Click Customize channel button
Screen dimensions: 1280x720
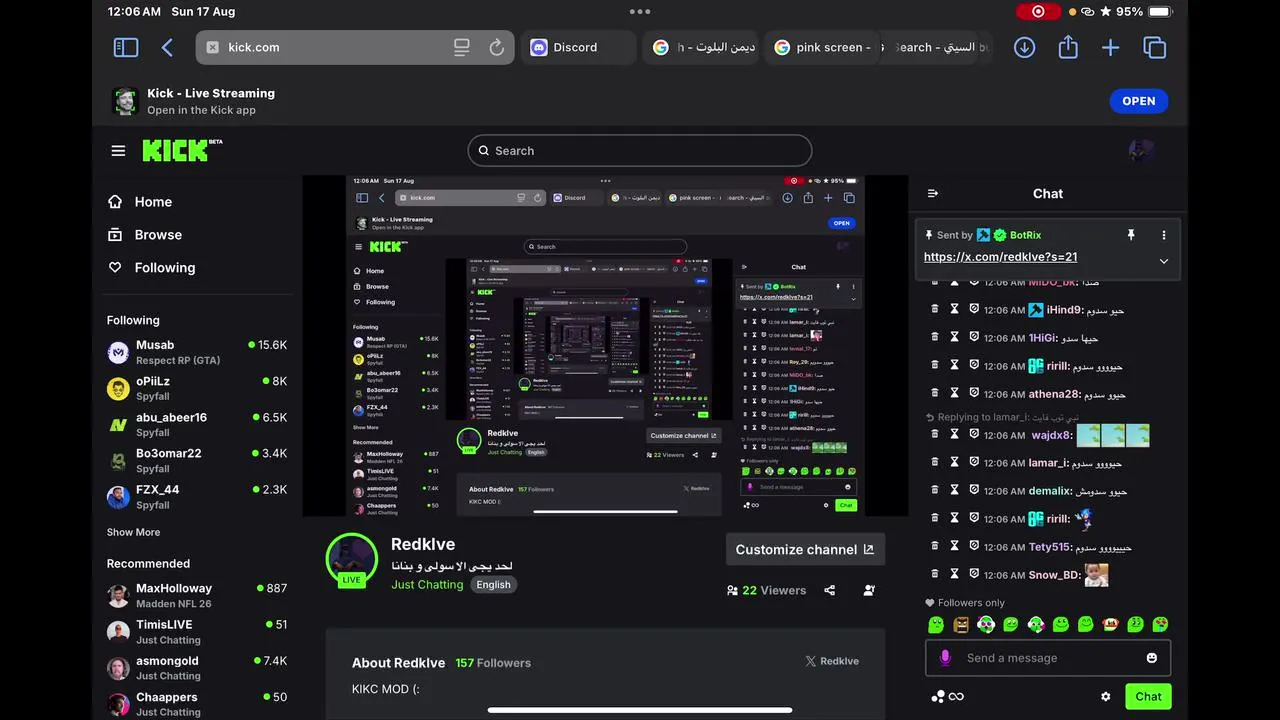point(805,549)
